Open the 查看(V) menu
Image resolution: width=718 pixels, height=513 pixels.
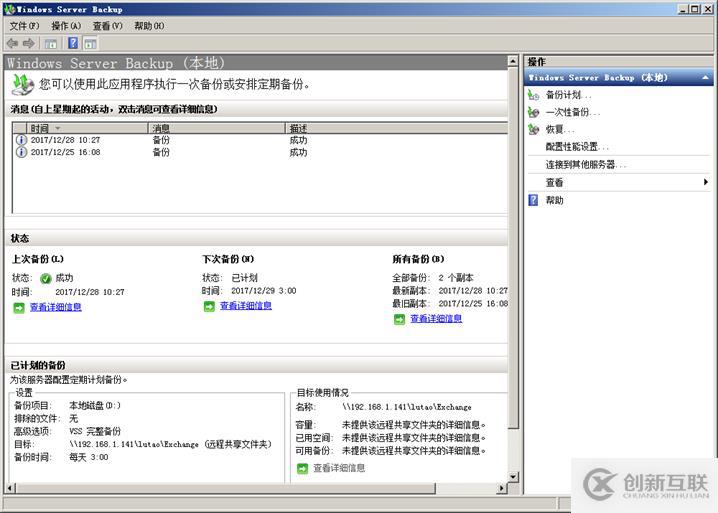(108, 26)
